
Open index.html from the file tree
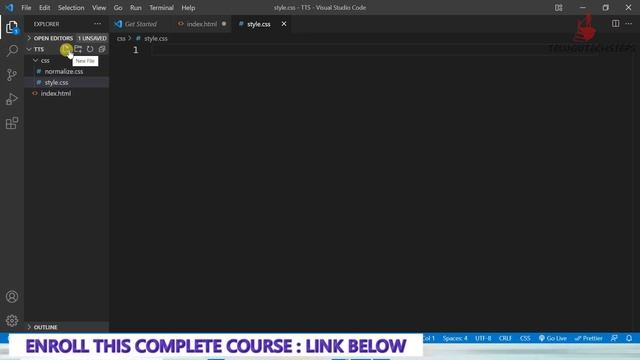tap(56, 93)
